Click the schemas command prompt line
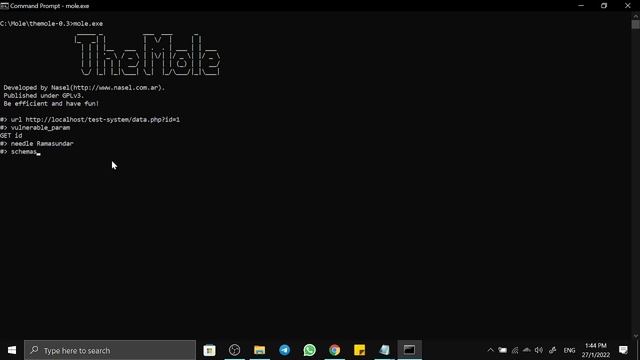 click(x=19, y=152)
